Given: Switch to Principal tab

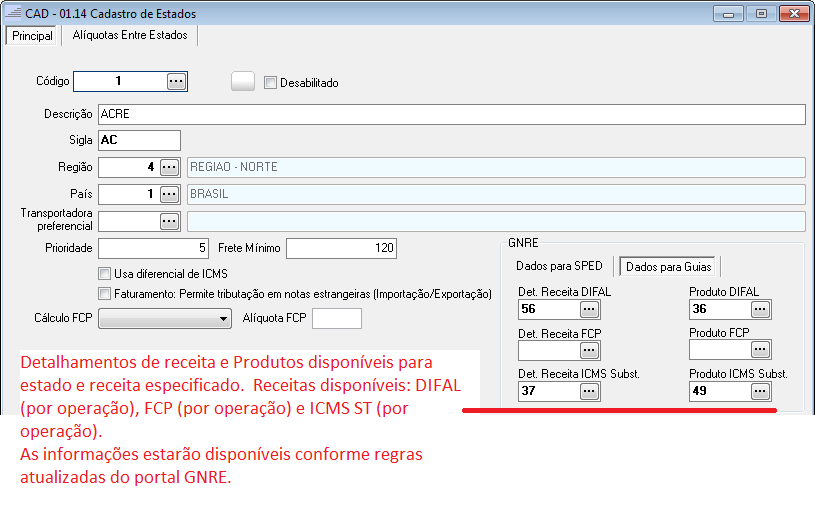Looking at the screenshot, I should point(32,36).
